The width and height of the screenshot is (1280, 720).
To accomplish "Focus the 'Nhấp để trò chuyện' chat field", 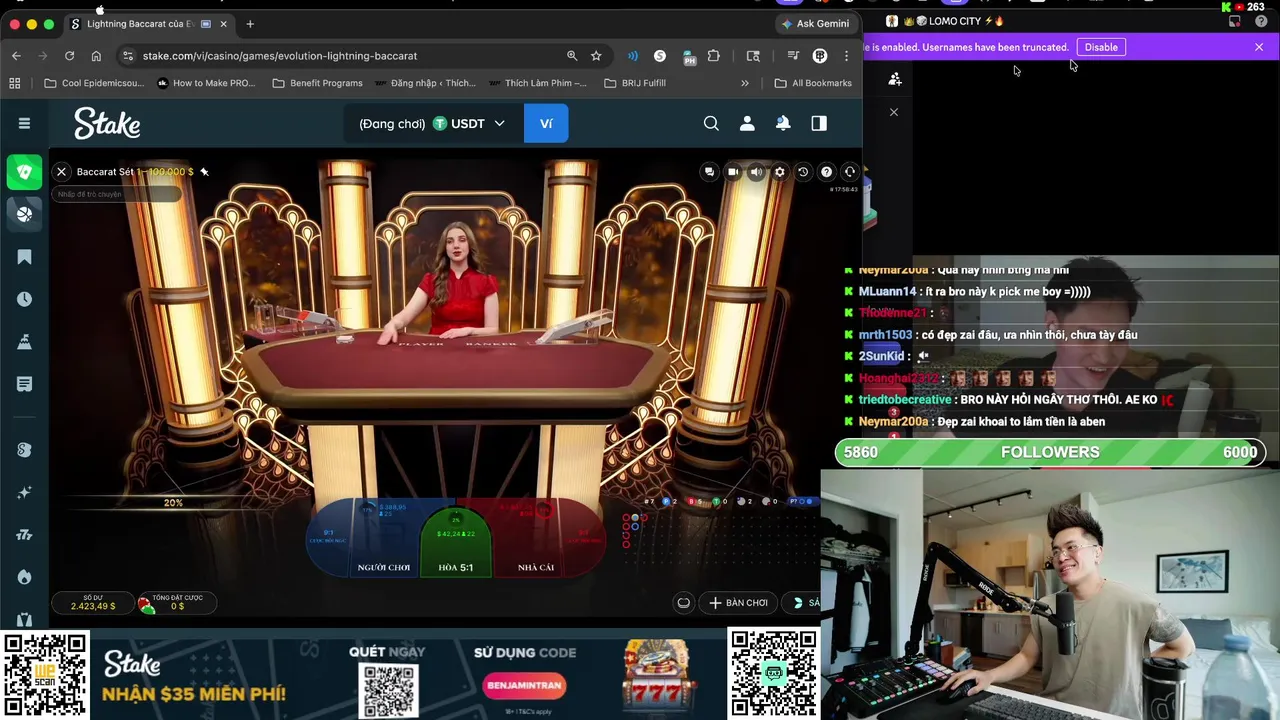I will (x=118, y=194).
